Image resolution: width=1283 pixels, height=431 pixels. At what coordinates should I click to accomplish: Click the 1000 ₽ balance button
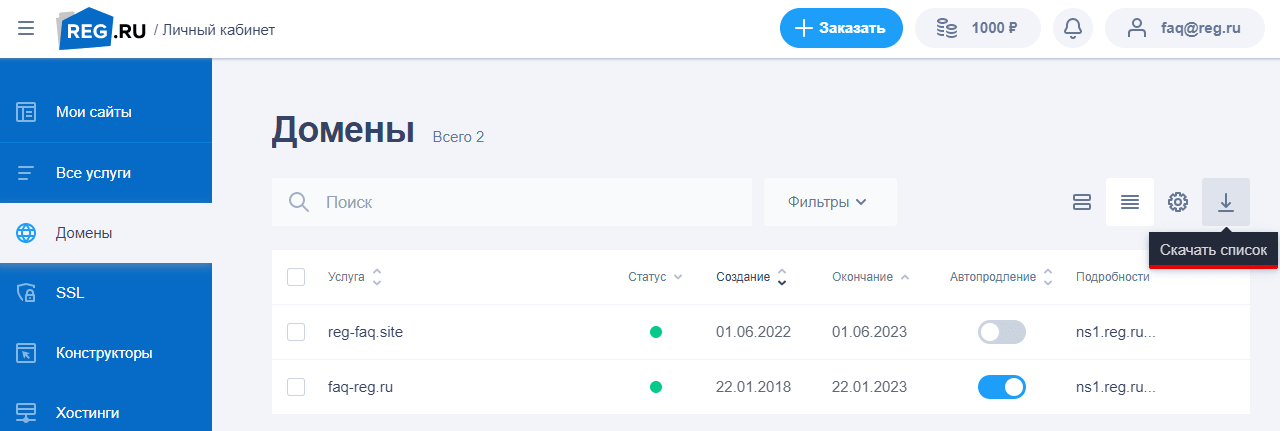pos(977,28)
